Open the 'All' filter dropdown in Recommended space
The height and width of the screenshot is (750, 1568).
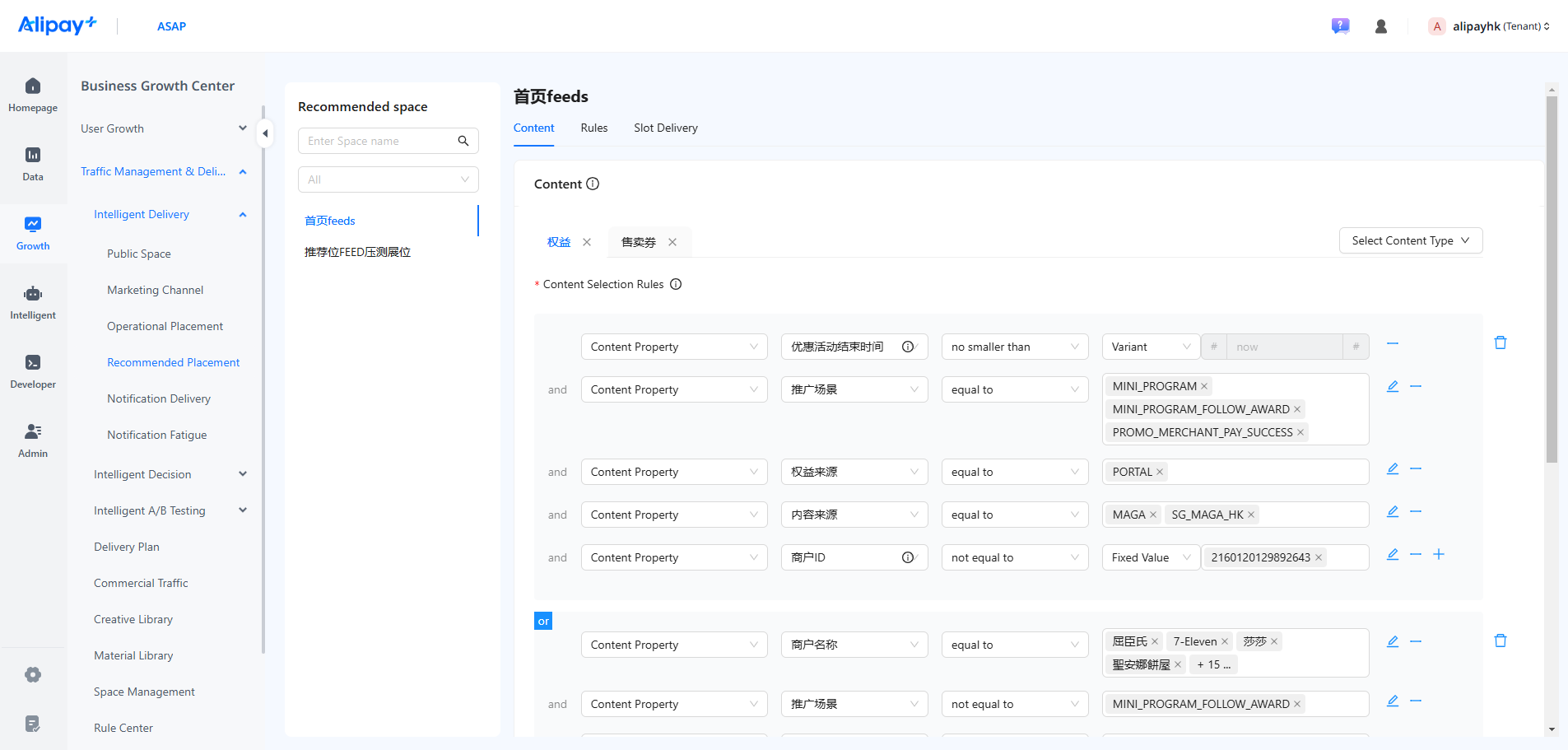389,179
